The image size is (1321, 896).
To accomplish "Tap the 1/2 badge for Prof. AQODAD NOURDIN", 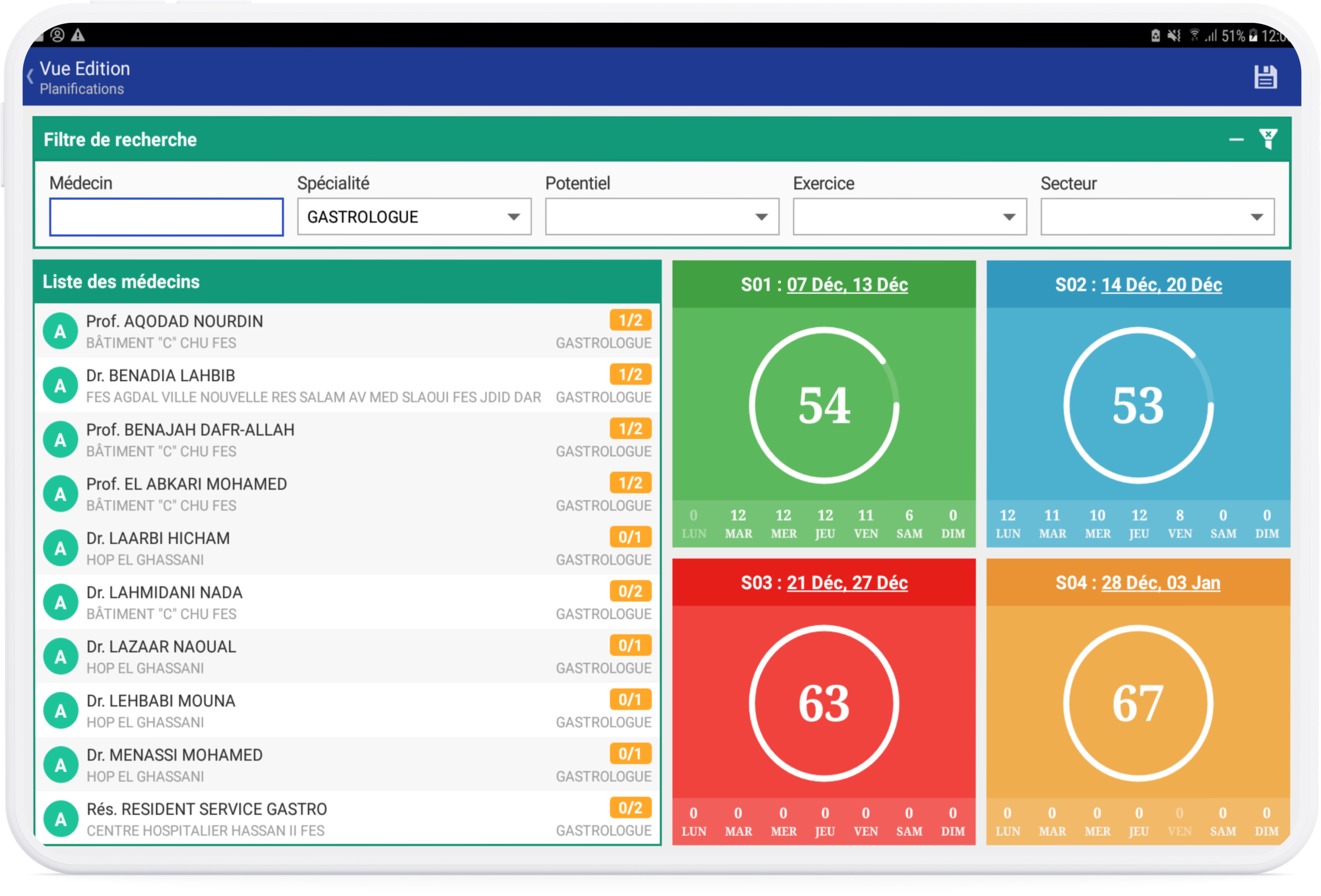I will click(631, 320).
